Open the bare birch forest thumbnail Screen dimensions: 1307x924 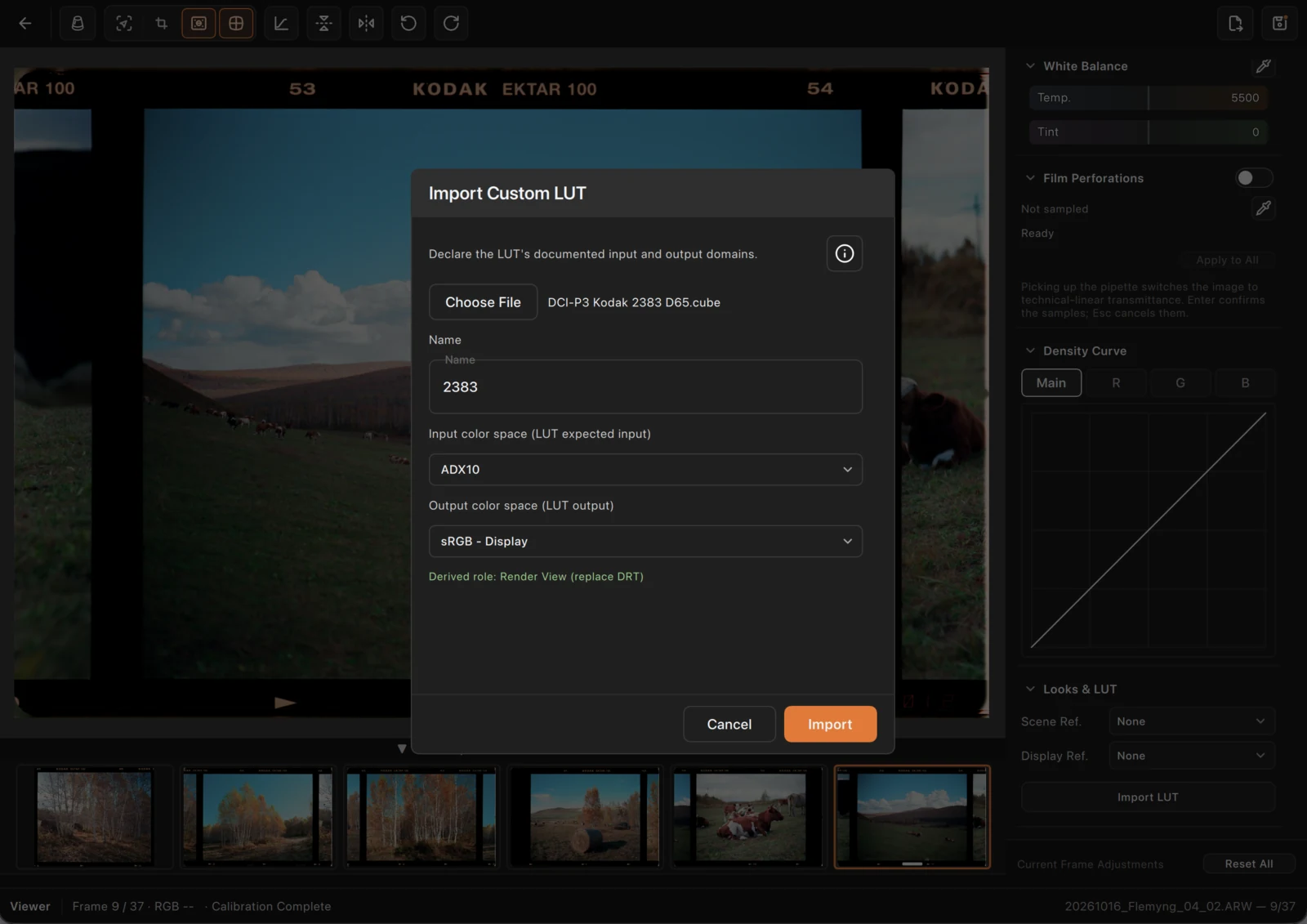95,817
